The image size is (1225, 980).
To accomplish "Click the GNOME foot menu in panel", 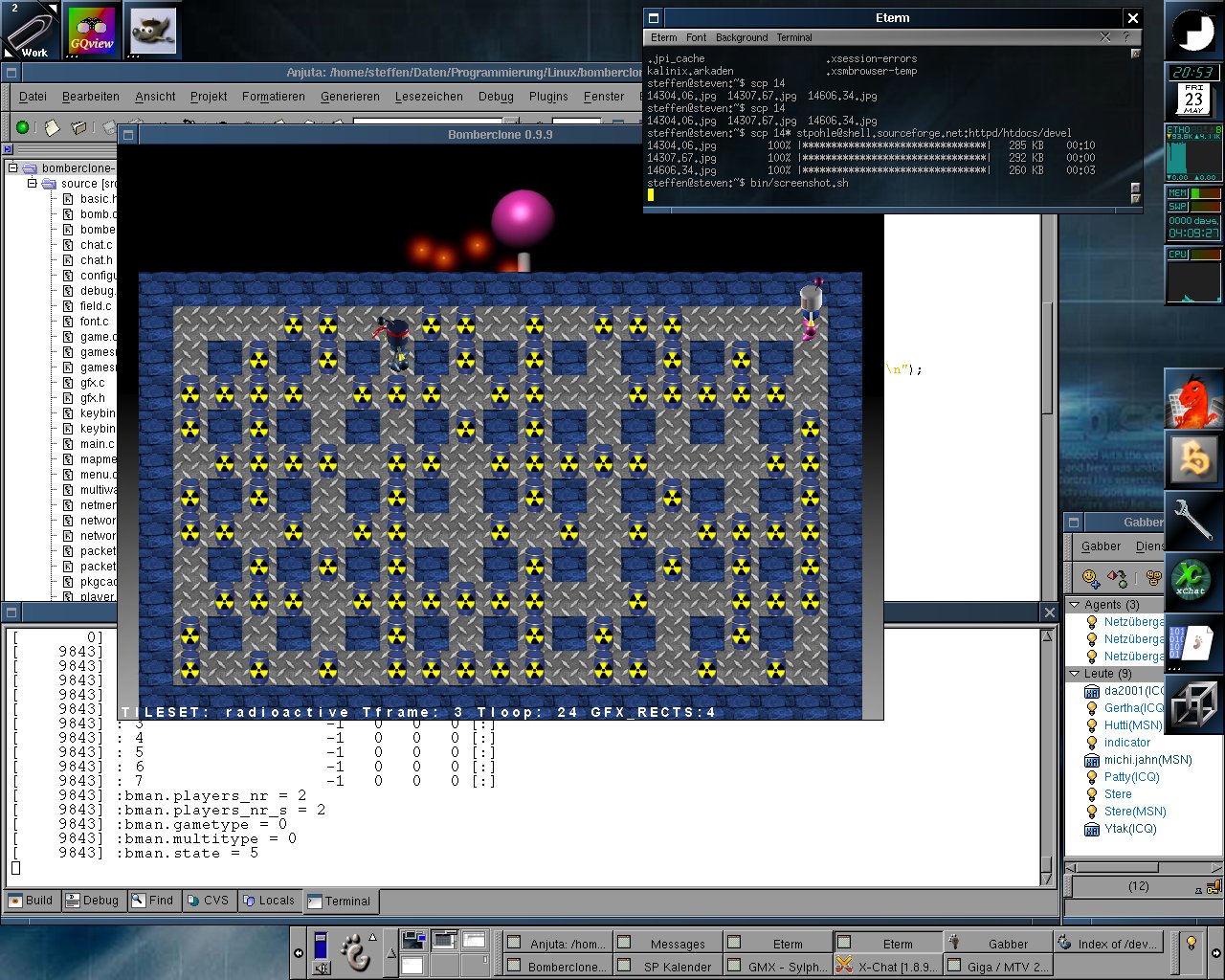I will click(355, 953).
